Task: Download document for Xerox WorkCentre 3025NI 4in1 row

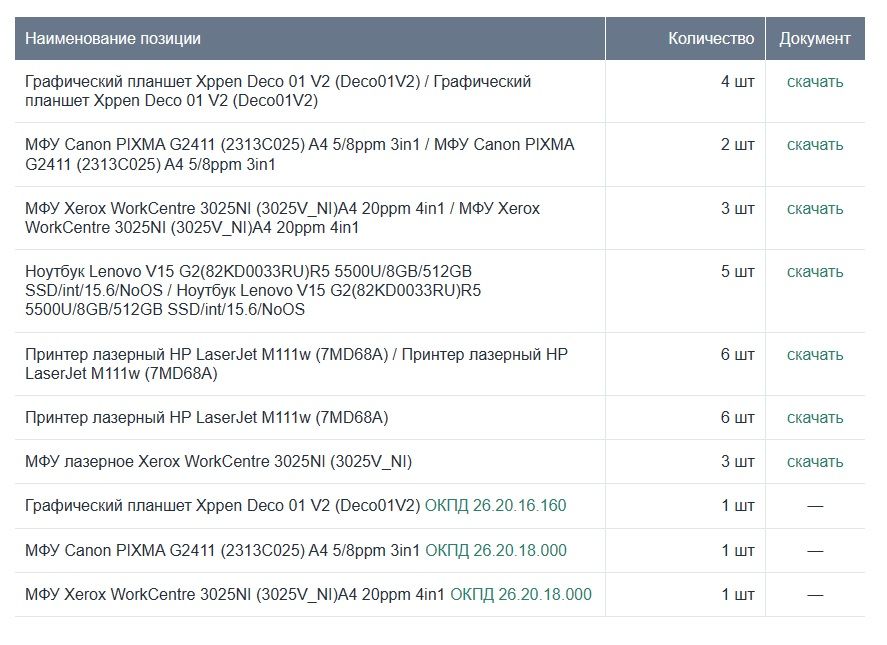Action: 814,209
